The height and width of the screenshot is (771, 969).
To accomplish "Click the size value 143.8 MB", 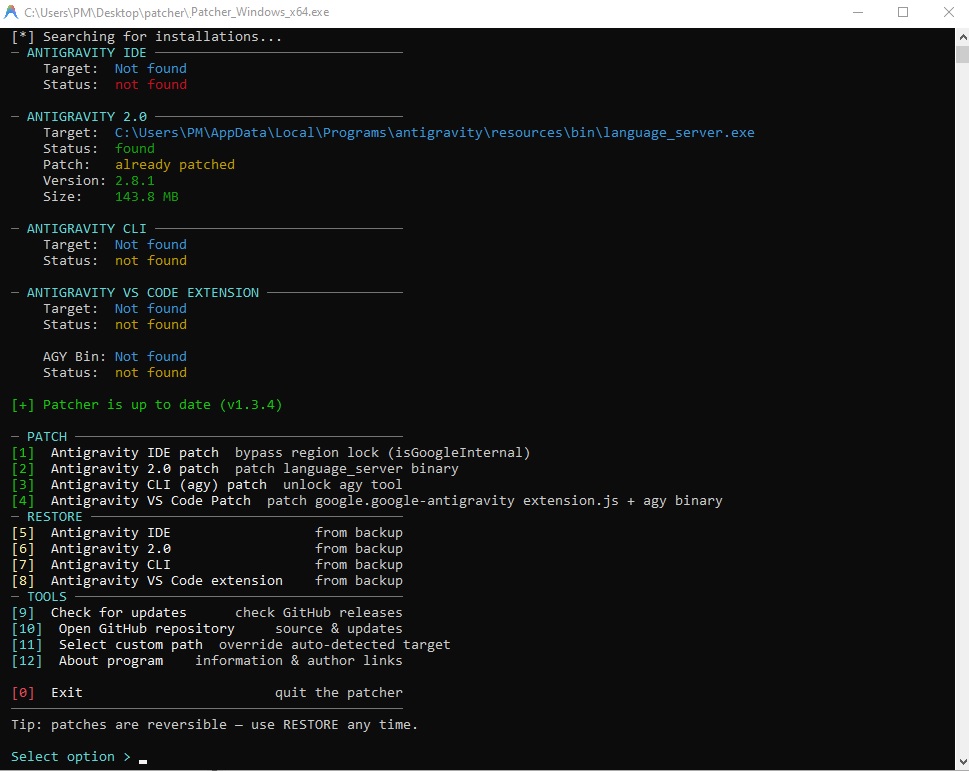I will click(x=146, y=197).
